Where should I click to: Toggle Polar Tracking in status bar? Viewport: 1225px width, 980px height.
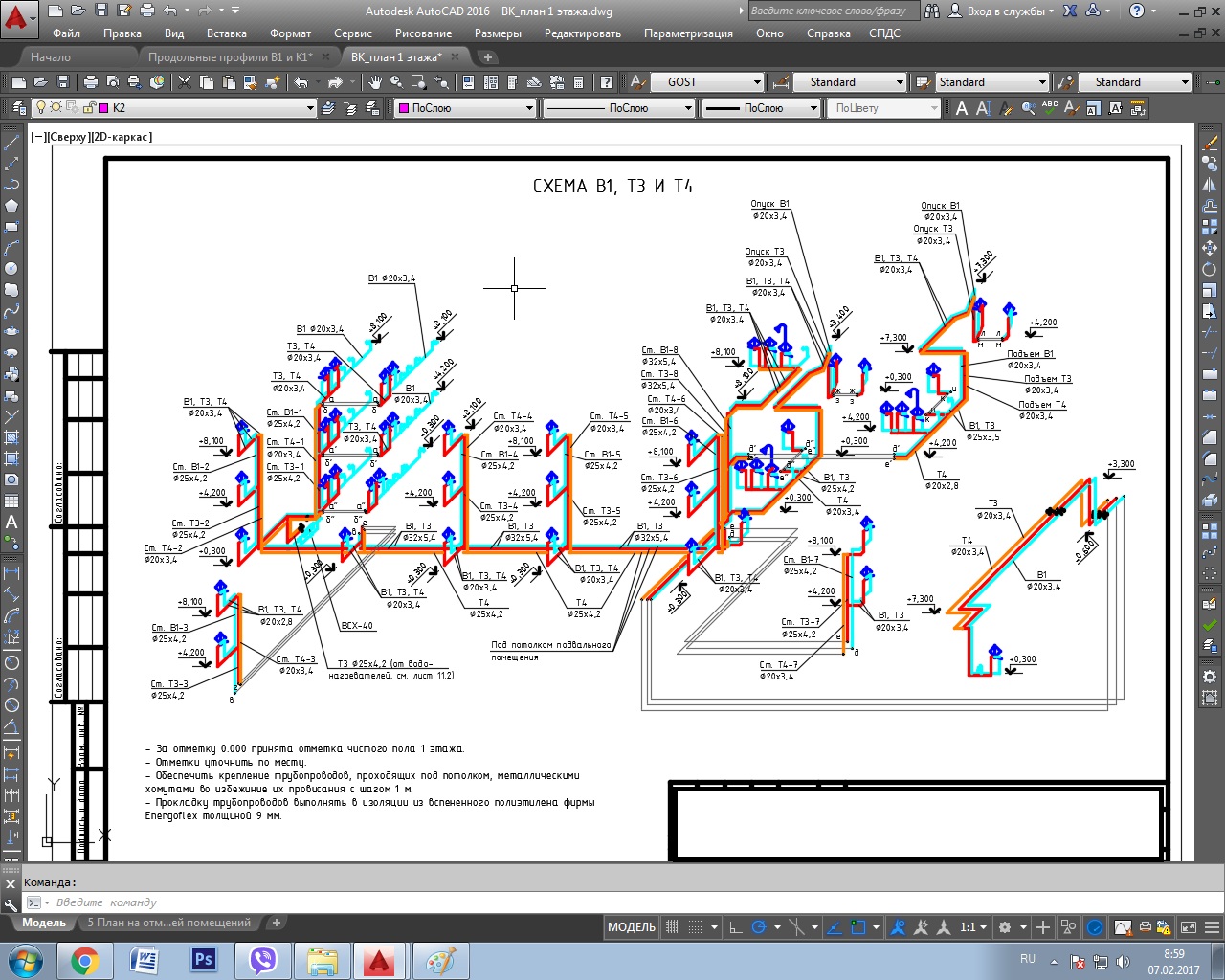point(759,926)
